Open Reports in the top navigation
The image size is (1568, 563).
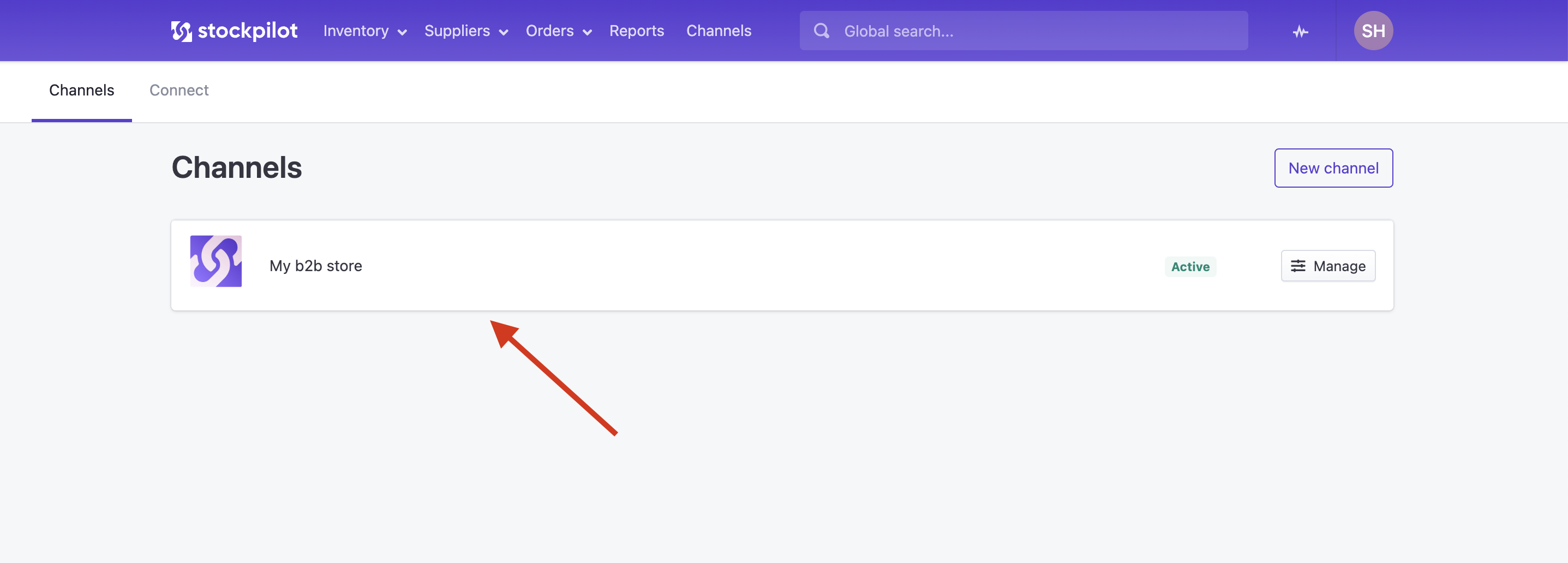pyautogui.click(x=636, y=31)
